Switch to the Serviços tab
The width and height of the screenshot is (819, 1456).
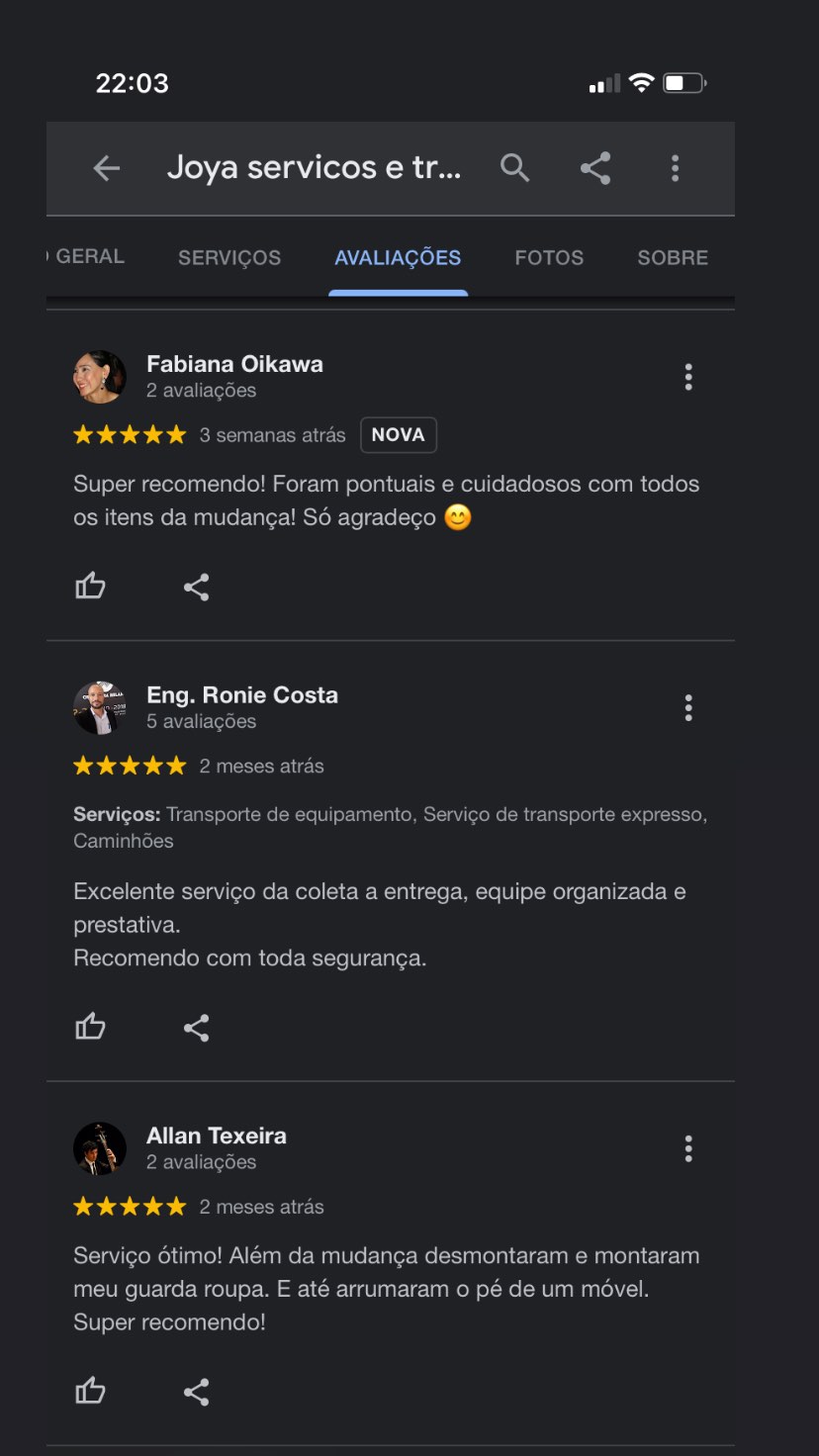[229, 258]
